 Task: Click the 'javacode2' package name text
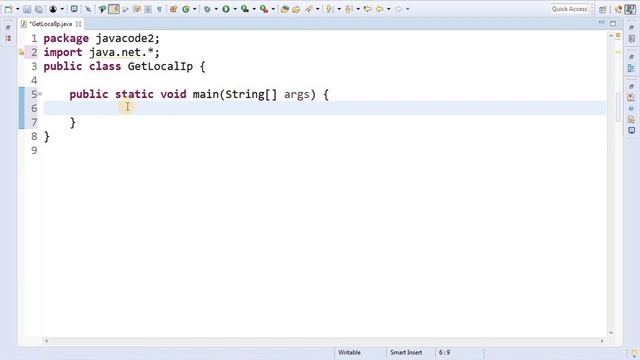click(124, 39)
